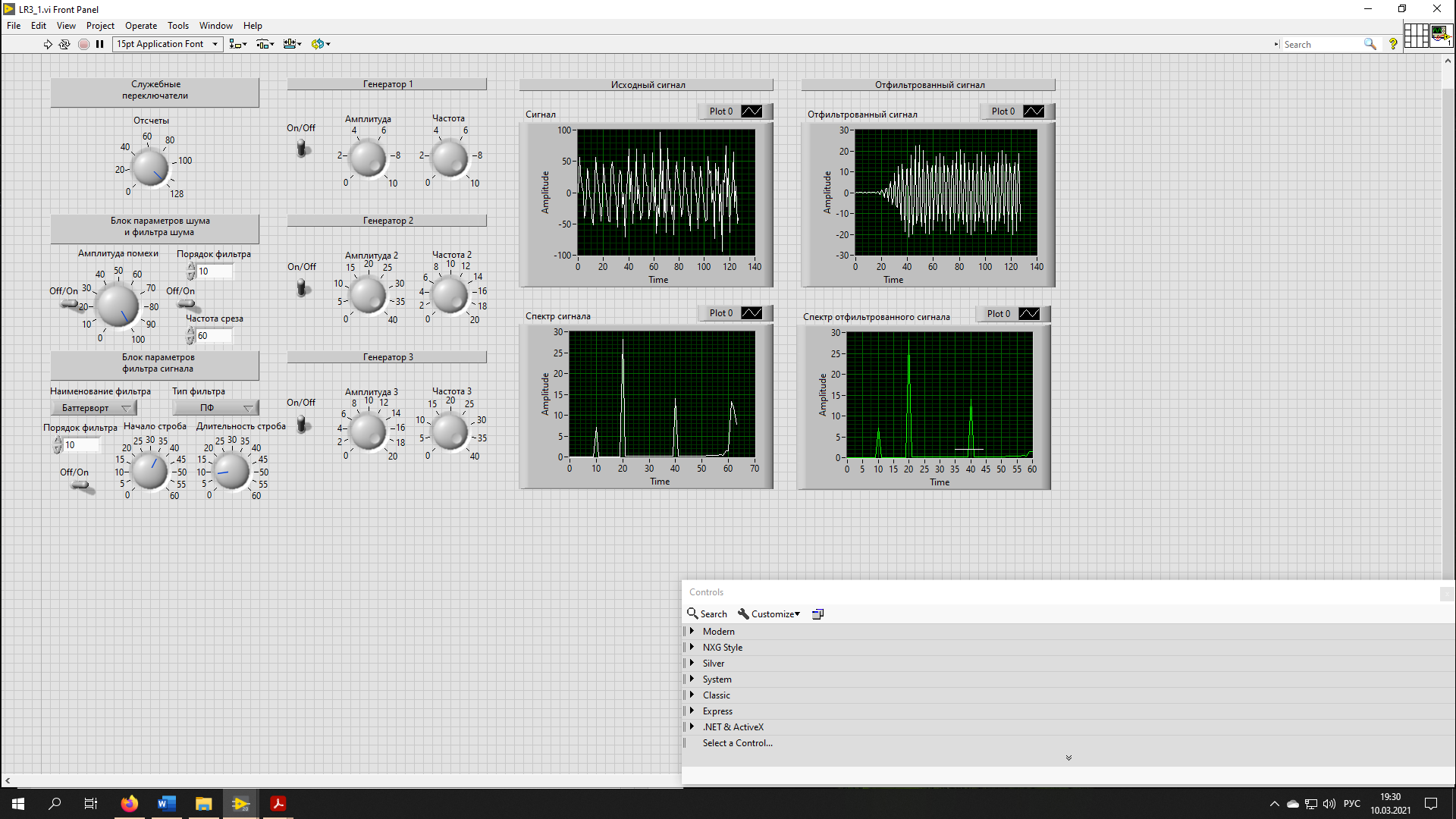
Task: Open the Tools menu
Action: 178,26
